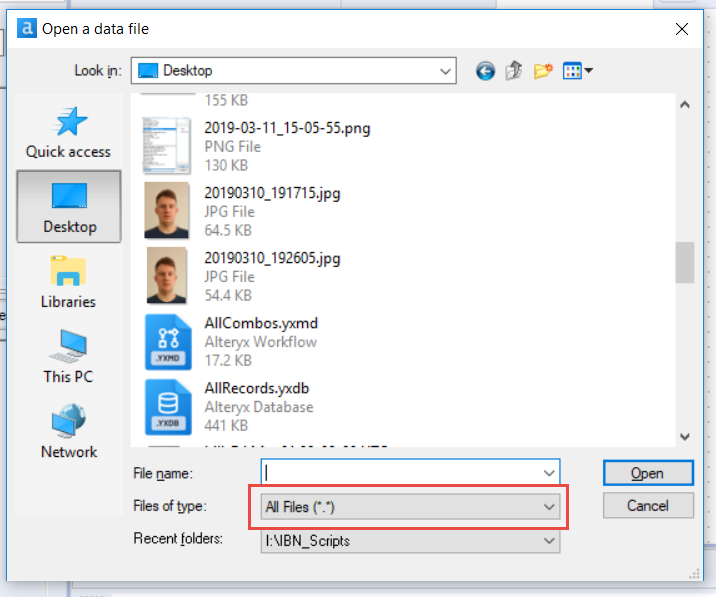Select thumbnail of 20190310_192605.jpg

(166, 275)
